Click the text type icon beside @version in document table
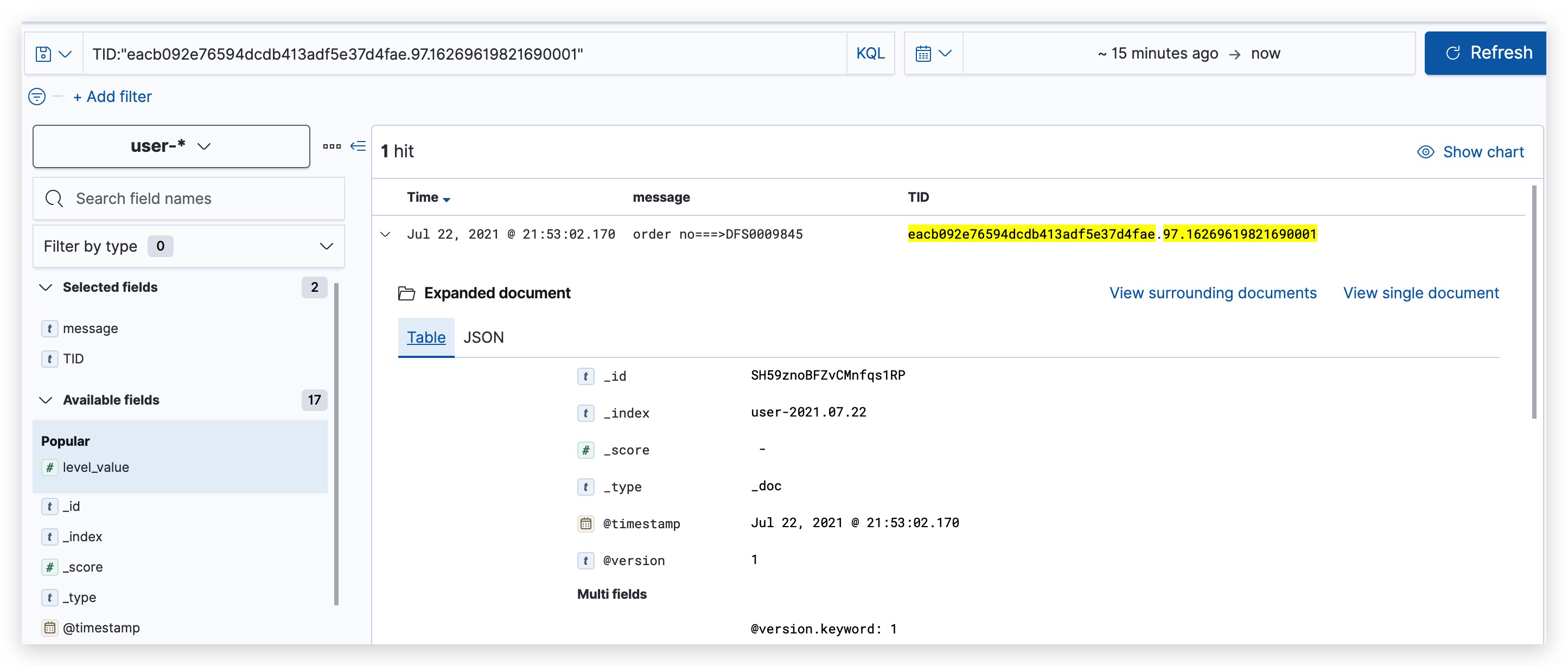Viewport: 1568px width, 666px height. point(585,561)
